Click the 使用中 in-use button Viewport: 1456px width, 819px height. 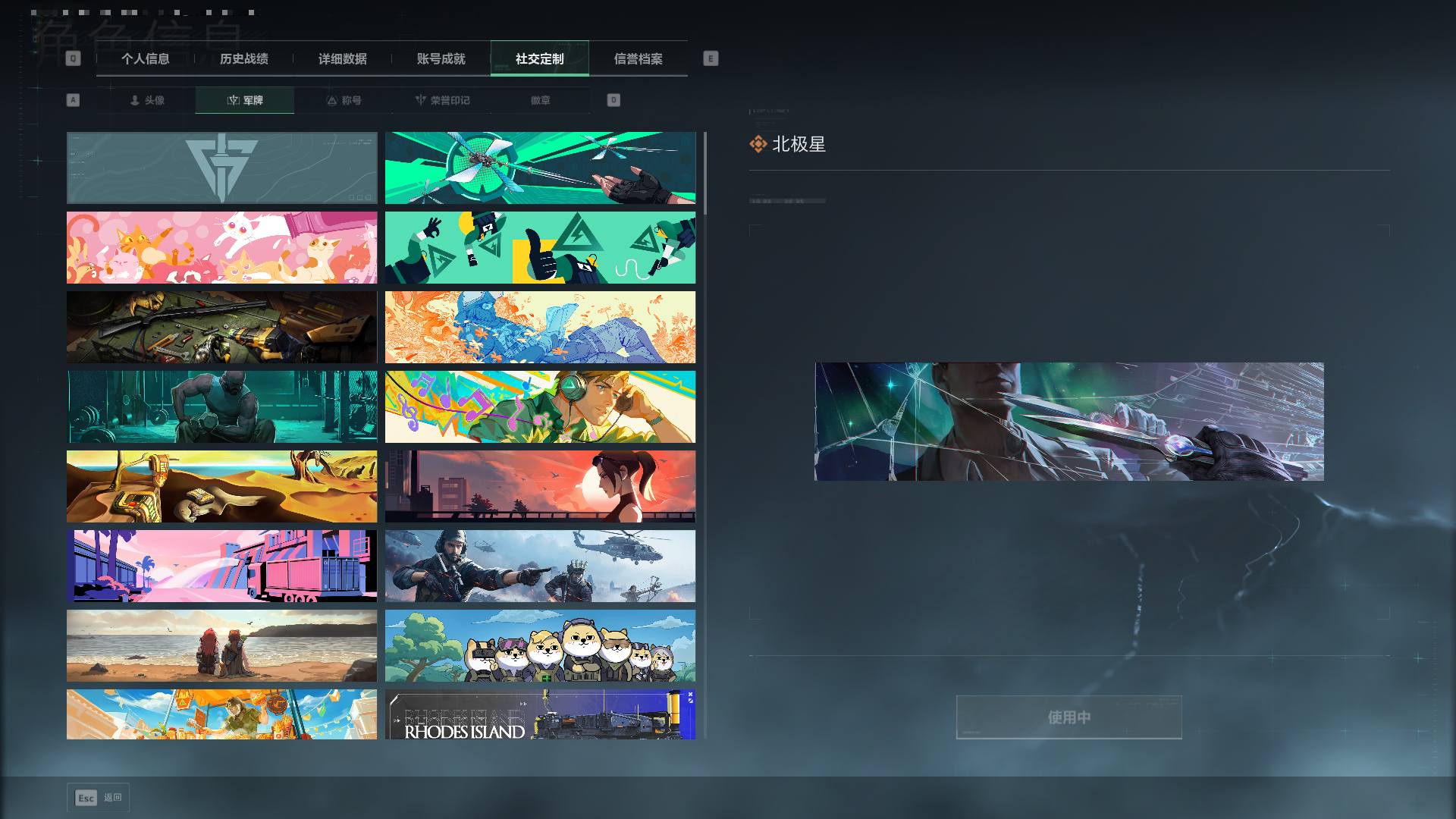(x=1069, y=717)
